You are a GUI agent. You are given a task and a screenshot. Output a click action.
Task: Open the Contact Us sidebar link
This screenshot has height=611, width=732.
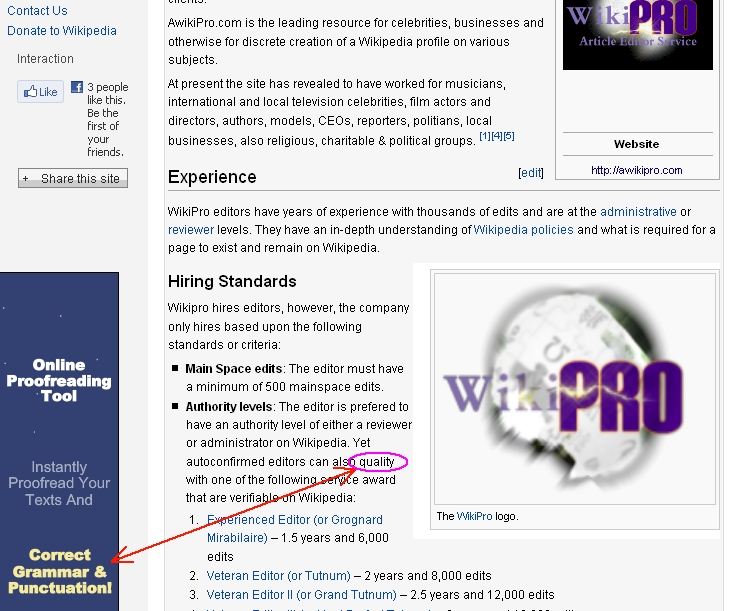pyautogui.click(x=37, y=11)
